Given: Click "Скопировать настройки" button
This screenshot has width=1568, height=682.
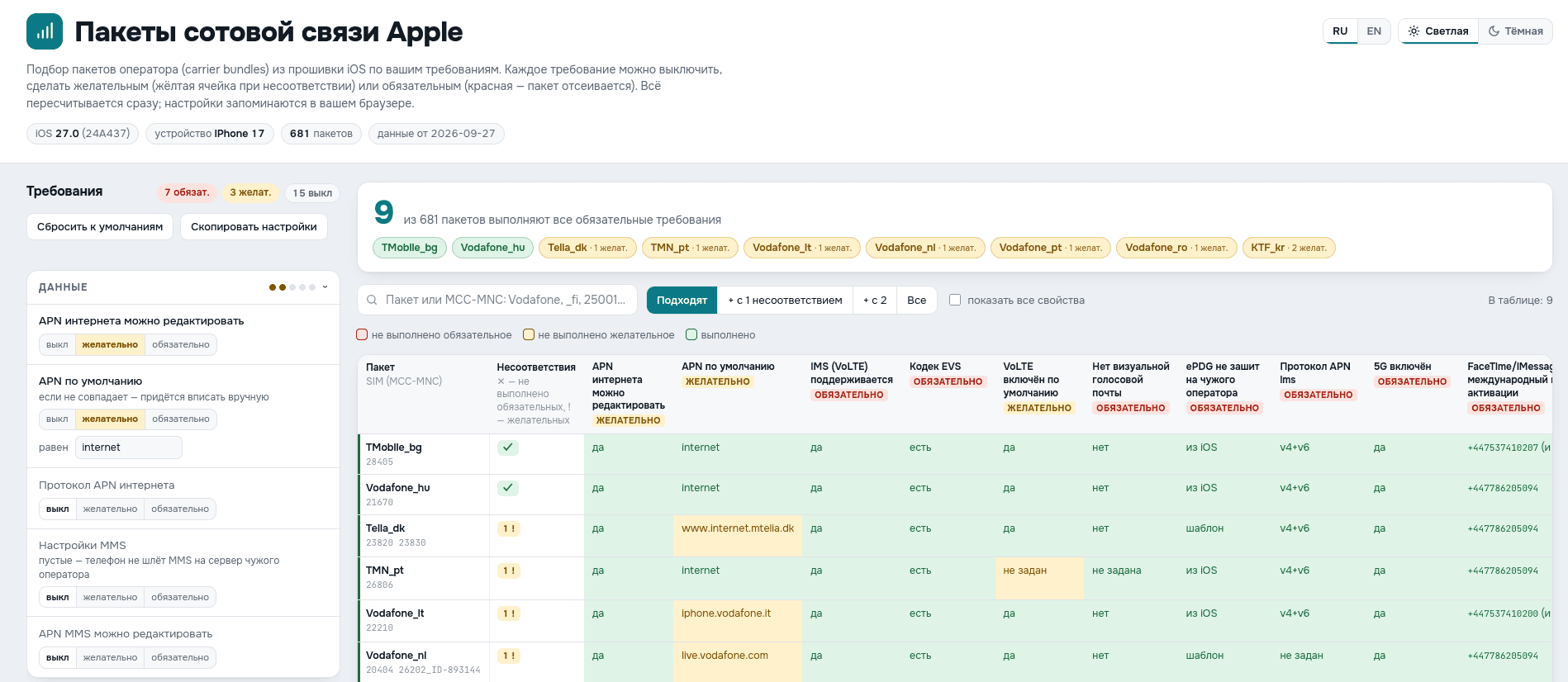Looking at the screenshot, I should click(254, 227).
